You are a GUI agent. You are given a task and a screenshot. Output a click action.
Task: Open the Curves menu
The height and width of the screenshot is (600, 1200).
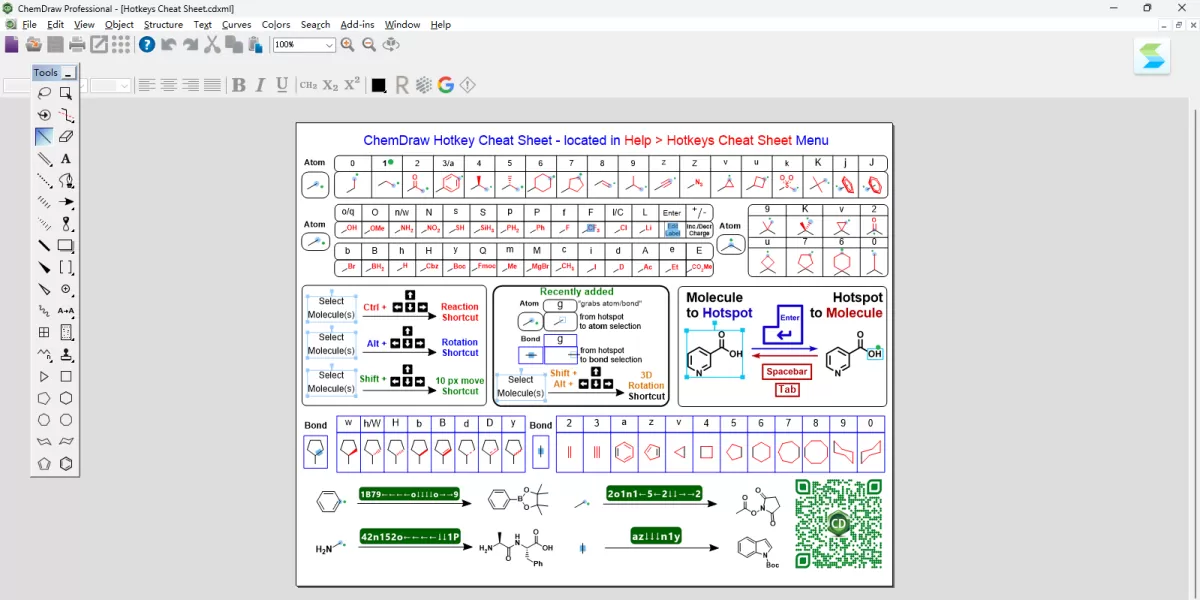[237, 24]
